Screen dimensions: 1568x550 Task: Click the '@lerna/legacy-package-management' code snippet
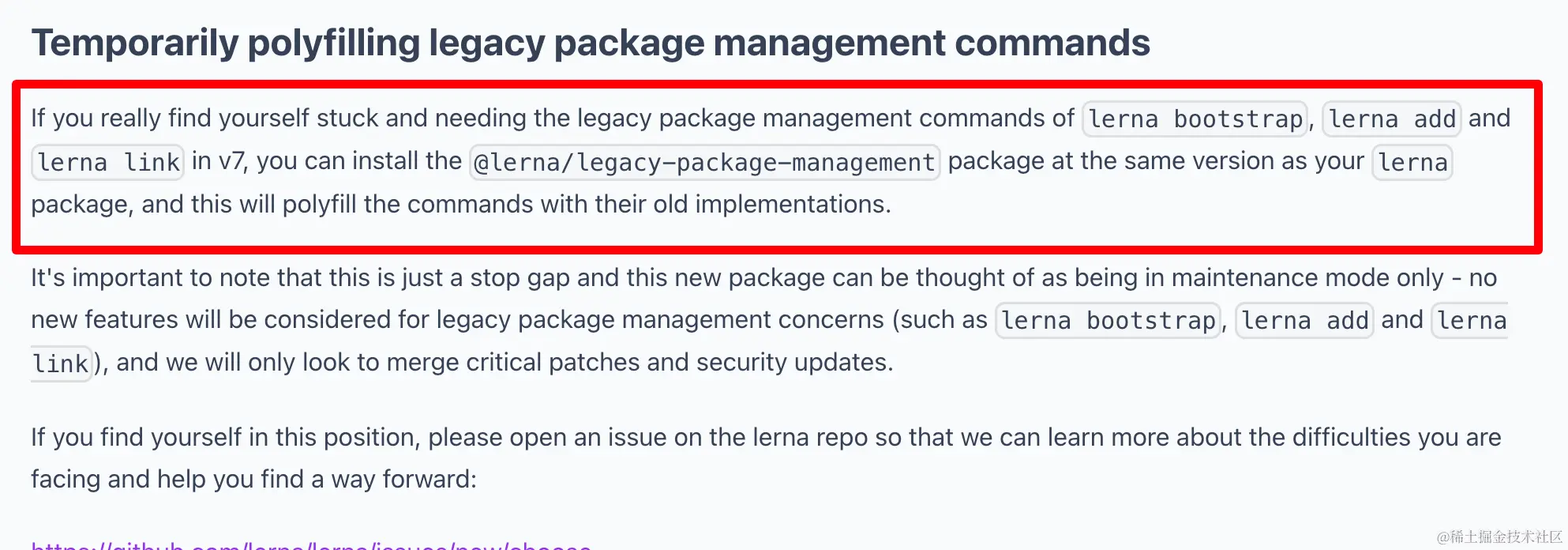tap(704, 162)
